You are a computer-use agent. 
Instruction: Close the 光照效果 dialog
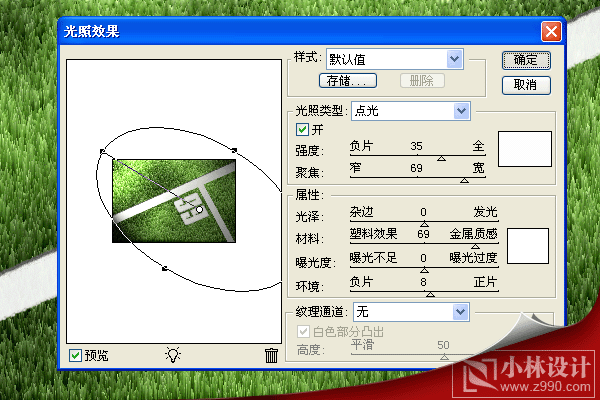click(551, 31)
